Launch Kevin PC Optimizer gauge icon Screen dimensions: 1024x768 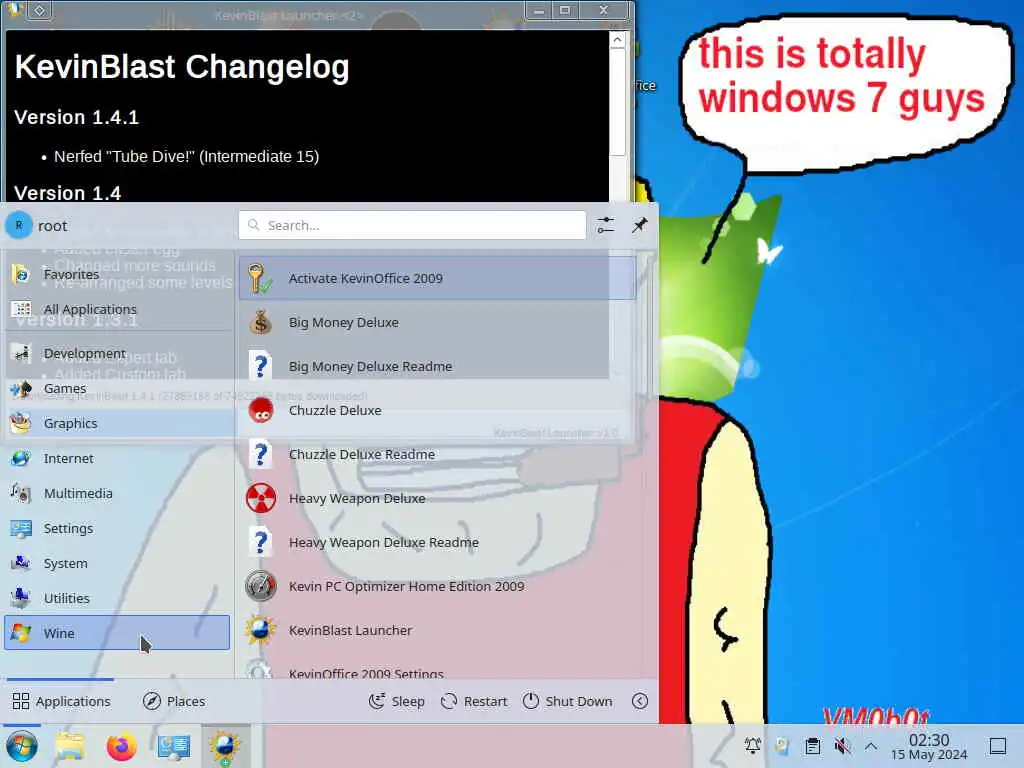click(261, 586)
